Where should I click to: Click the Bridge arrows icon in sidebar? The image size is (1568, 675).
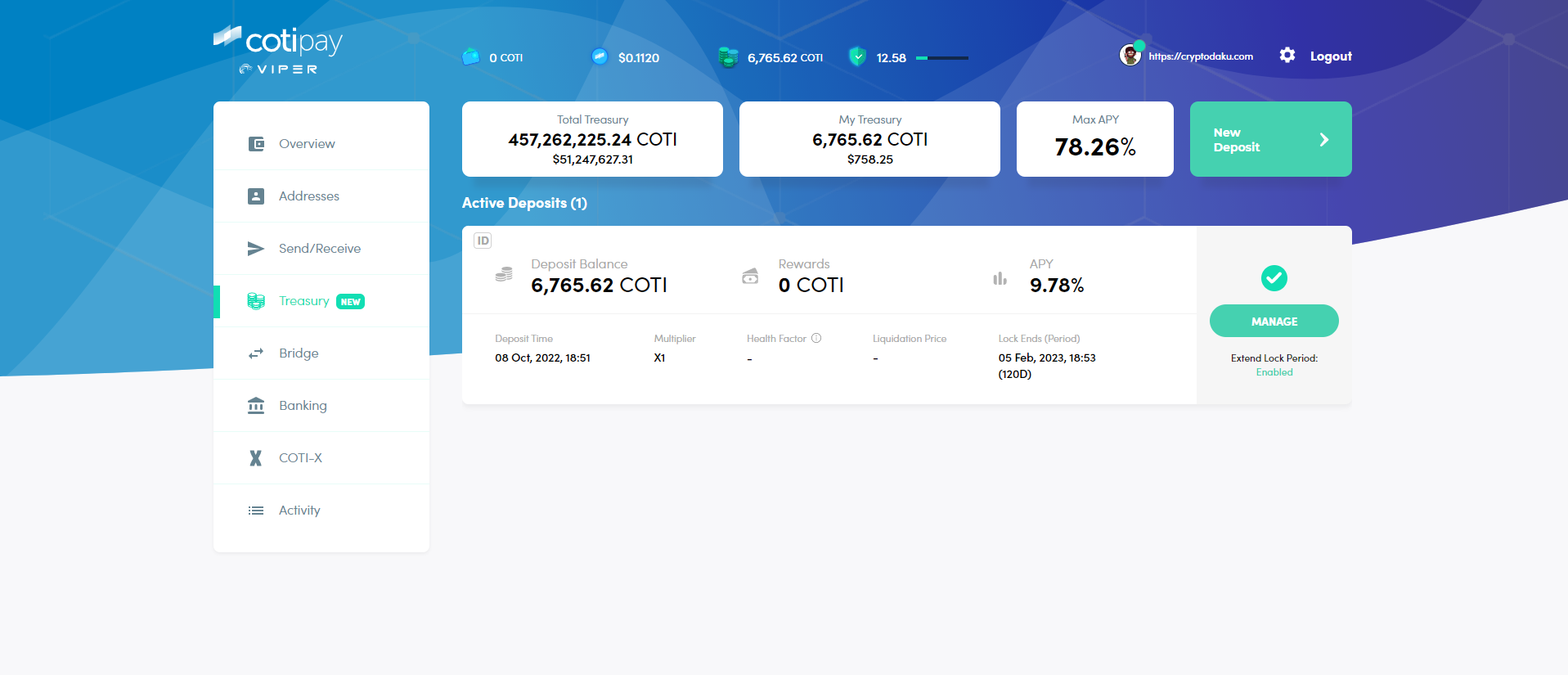tap(256, 353)
